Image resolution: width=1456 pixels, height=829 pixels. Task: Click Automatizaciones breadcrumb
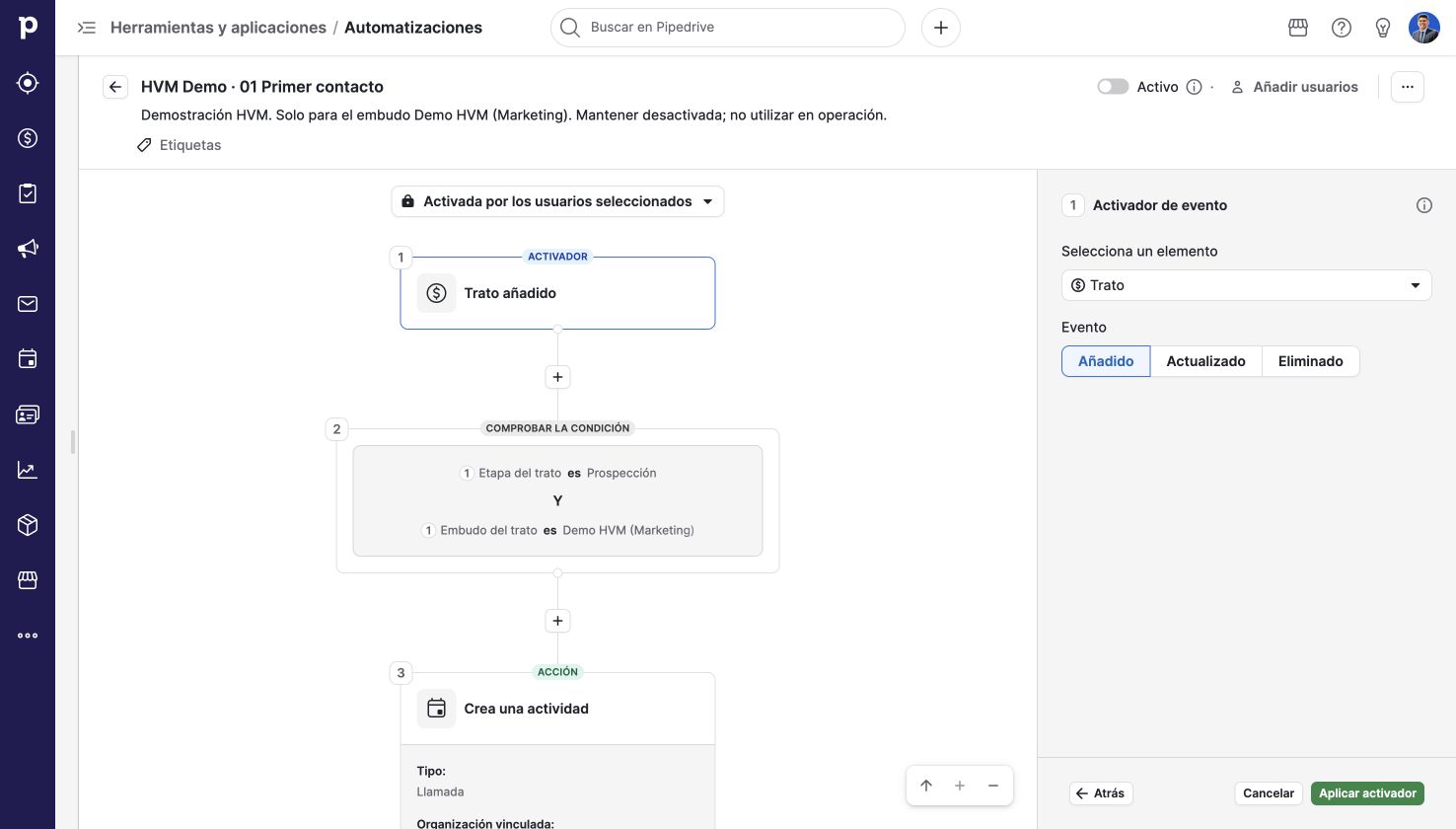pos(413,28)
